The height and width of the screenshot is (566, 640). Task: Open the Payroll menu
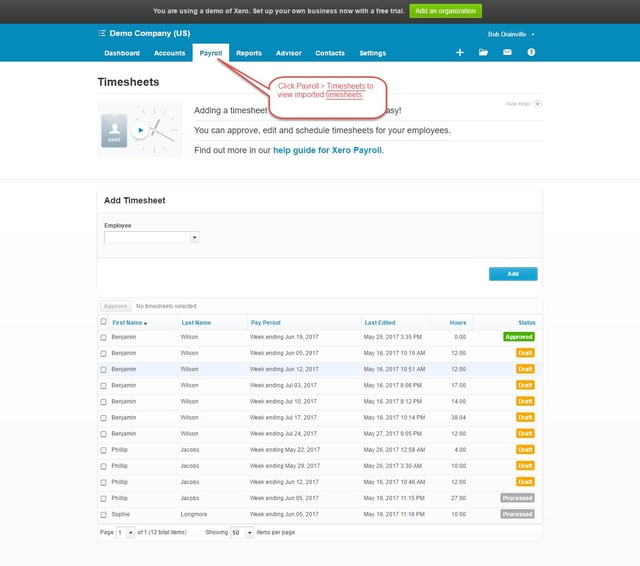pos(211,53)
